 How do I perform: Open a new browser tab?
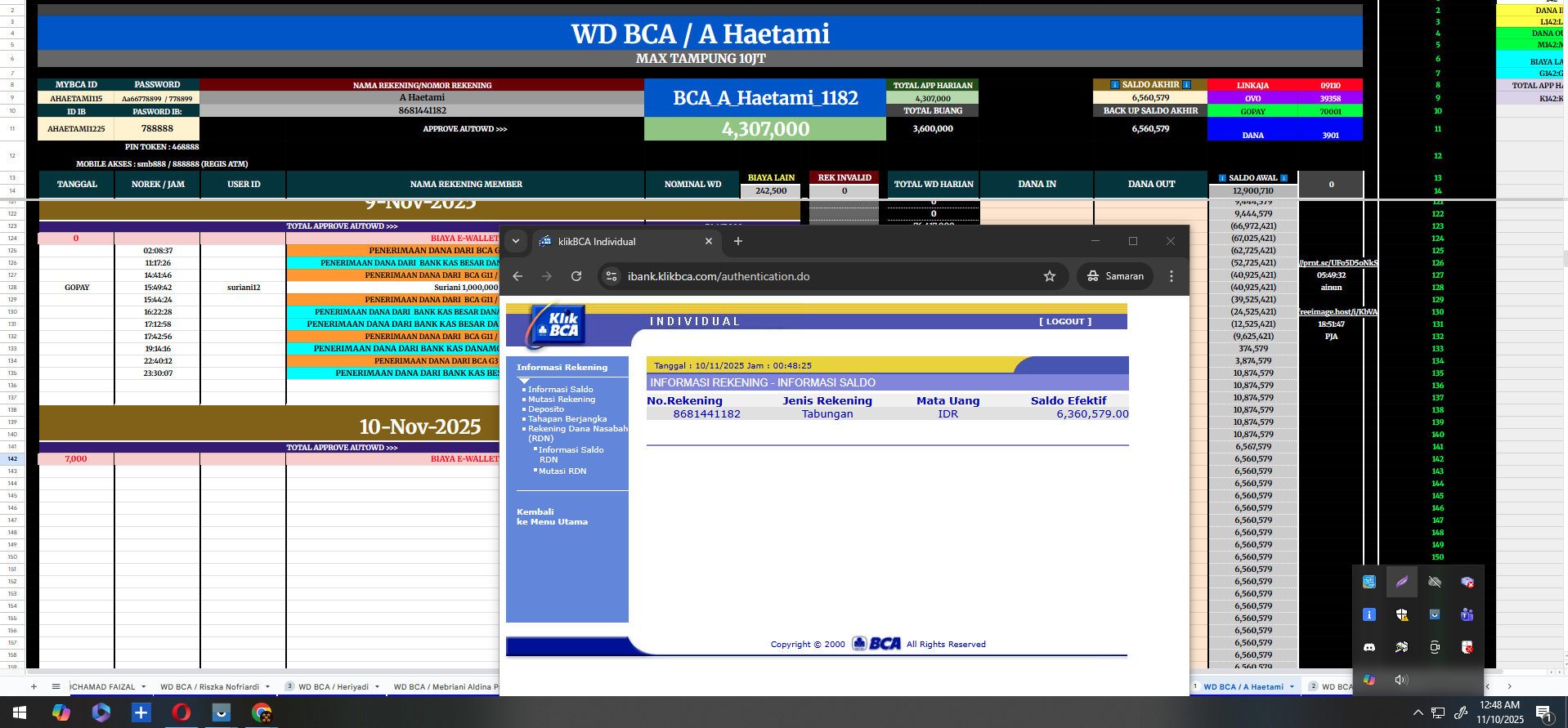click(x=738, y=241)
